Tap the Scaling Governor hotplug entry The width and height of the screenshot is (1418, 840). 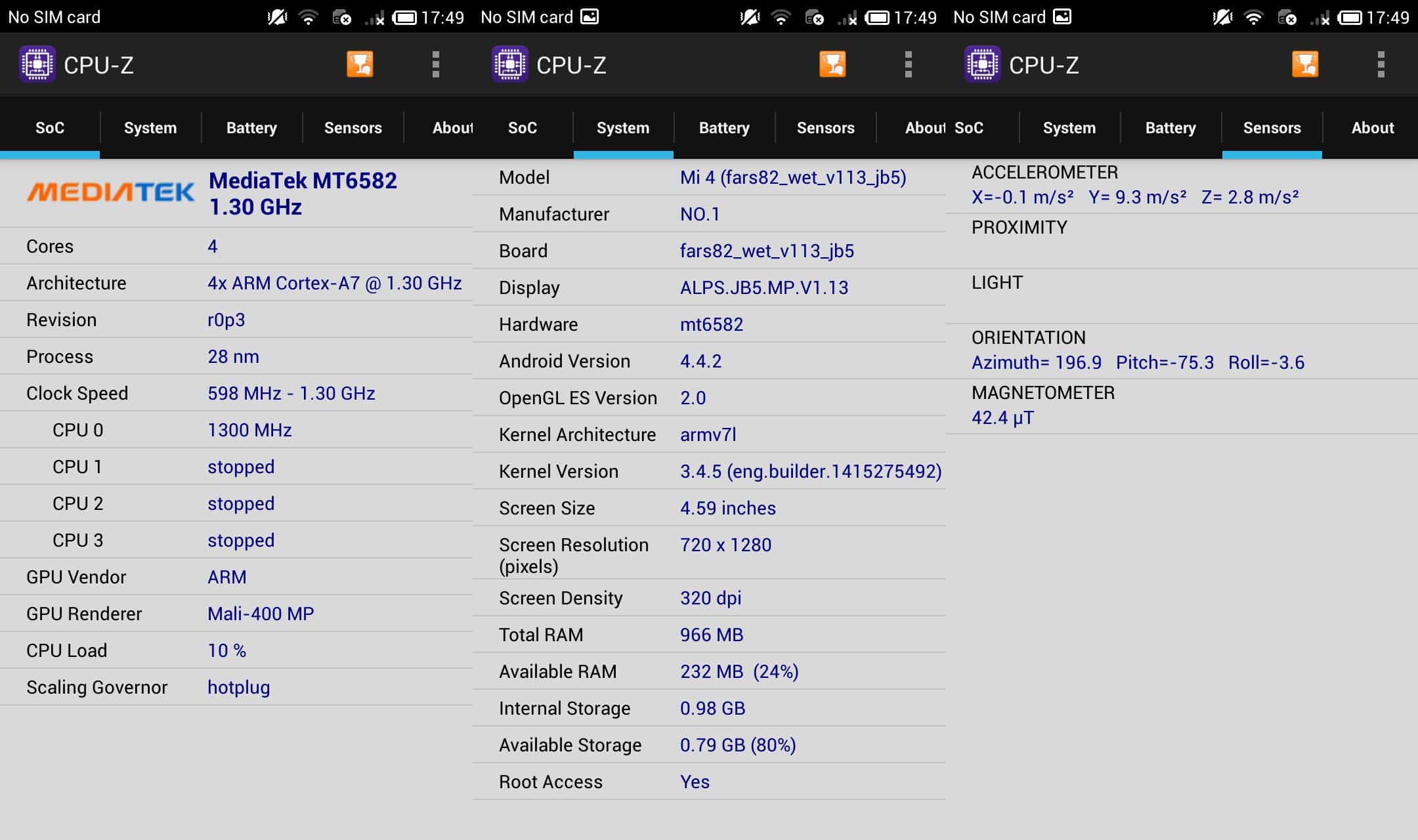(x=238, y=687)
